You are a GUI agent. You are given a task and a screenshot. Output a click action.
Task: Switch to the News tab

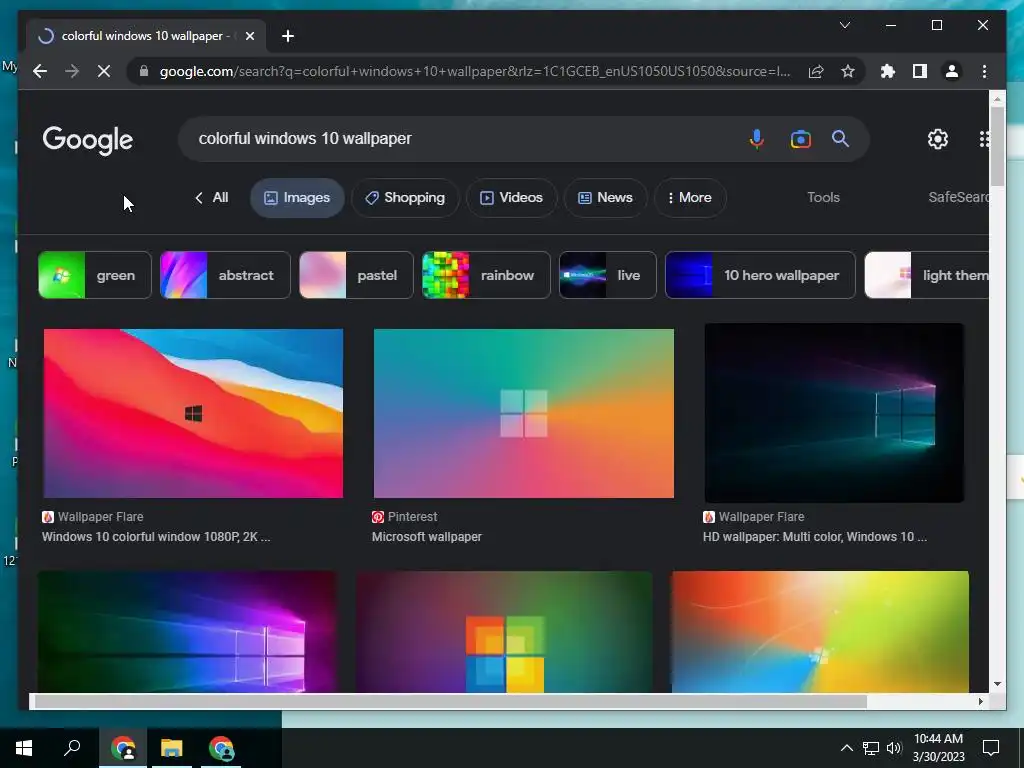click(605, 197)
